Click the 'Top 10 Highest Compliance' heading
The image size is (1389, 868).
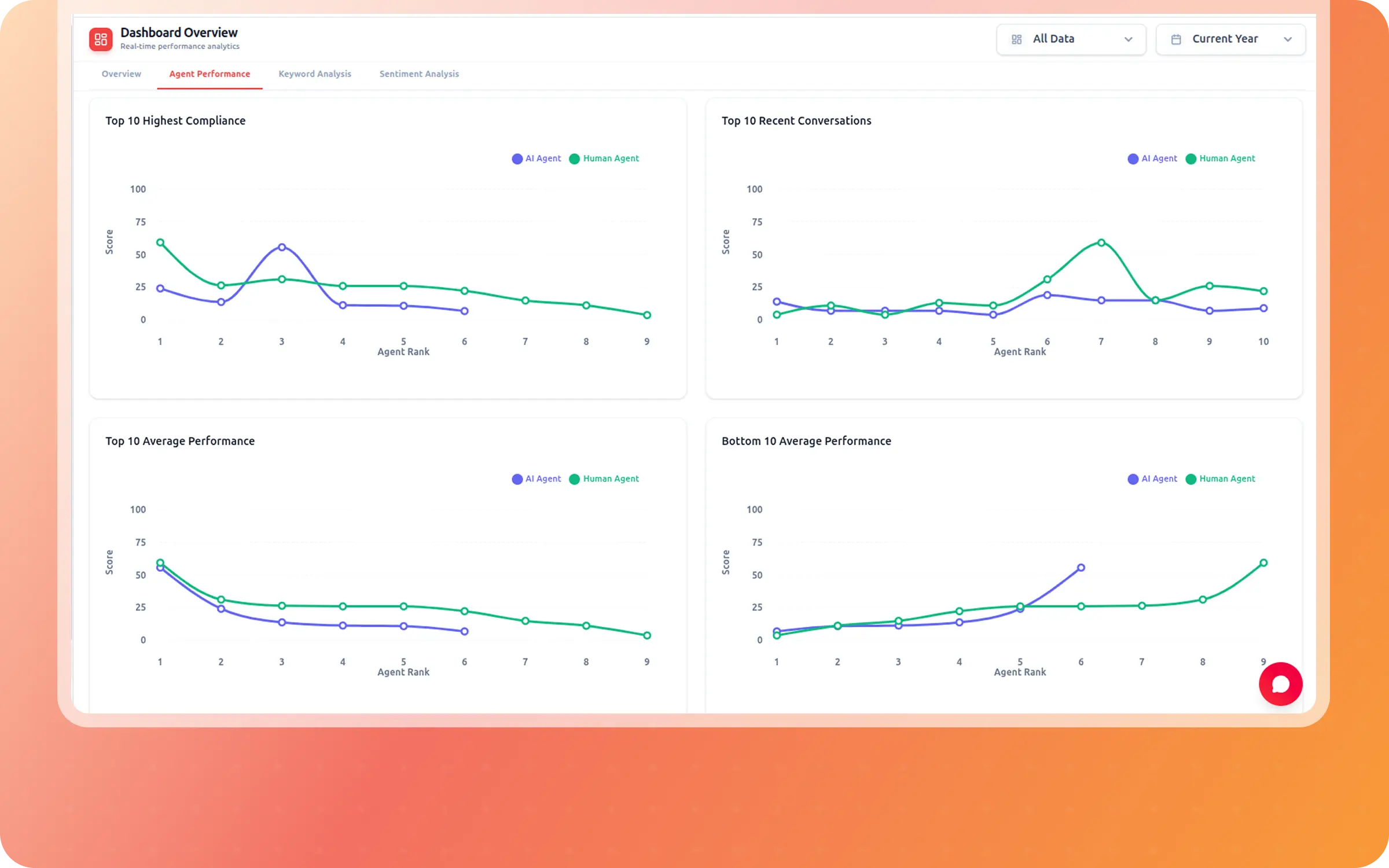(x=175, y=121)
